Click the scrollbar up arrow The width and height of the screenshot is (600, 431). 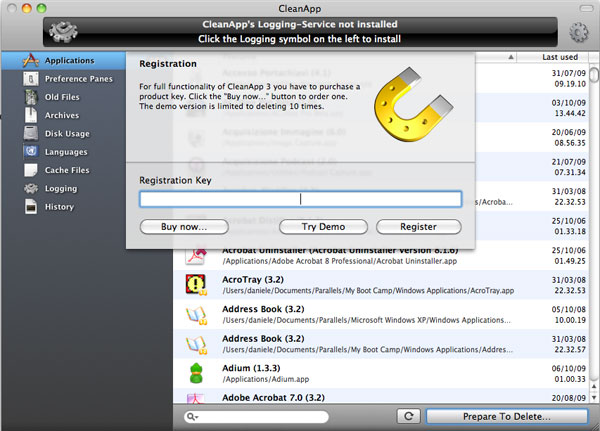[x=594, y=387]
